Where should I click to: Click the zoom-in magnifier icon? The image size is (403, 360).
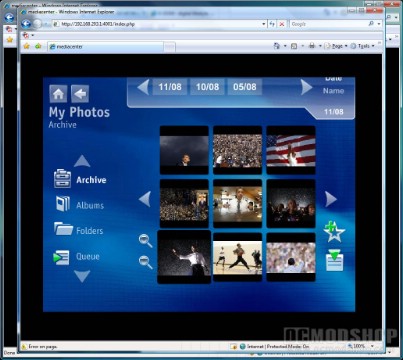[146, 241]
